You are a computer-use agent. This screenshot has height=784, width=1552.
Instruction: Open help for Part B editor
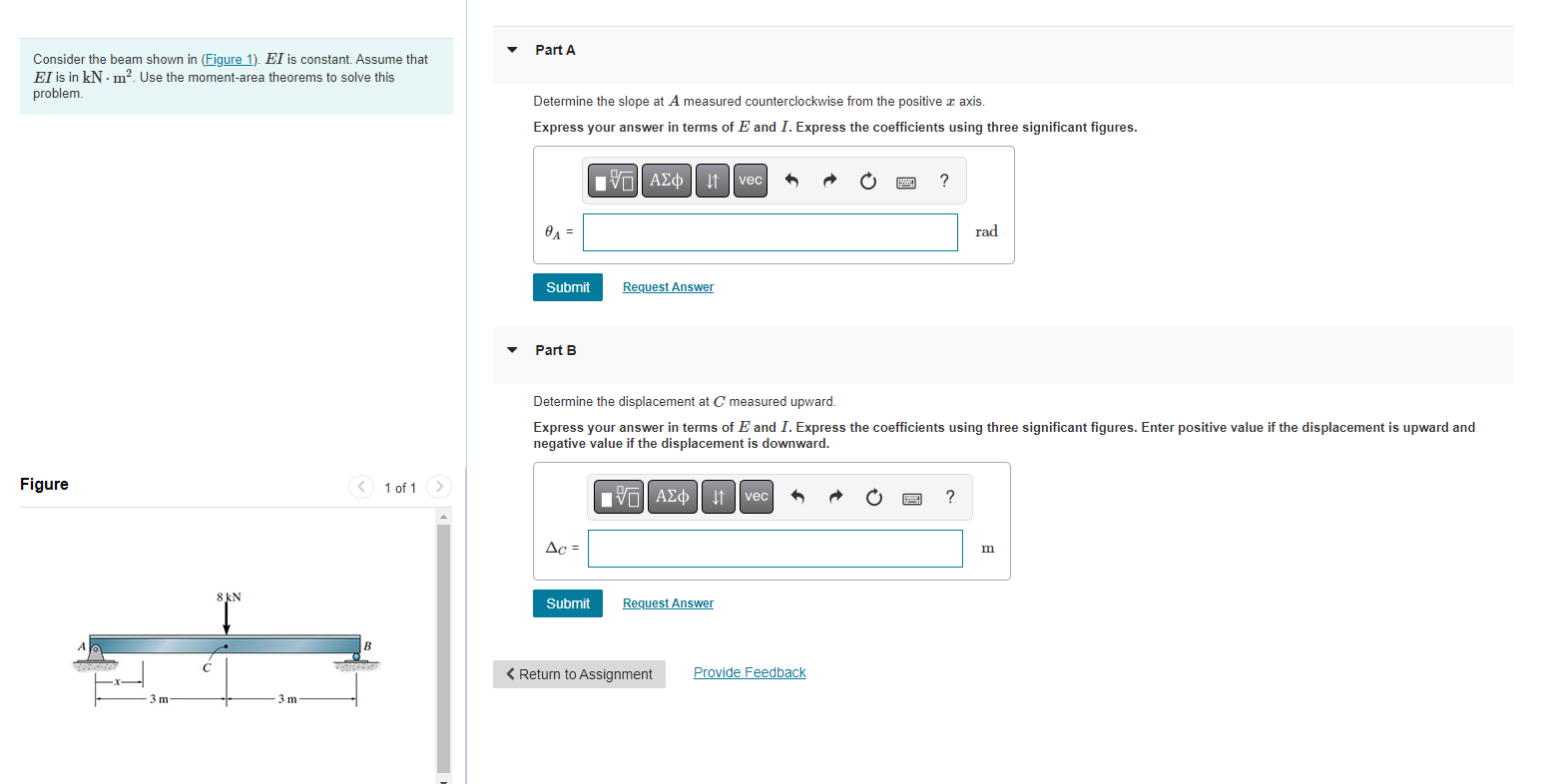tap(950, 497)
